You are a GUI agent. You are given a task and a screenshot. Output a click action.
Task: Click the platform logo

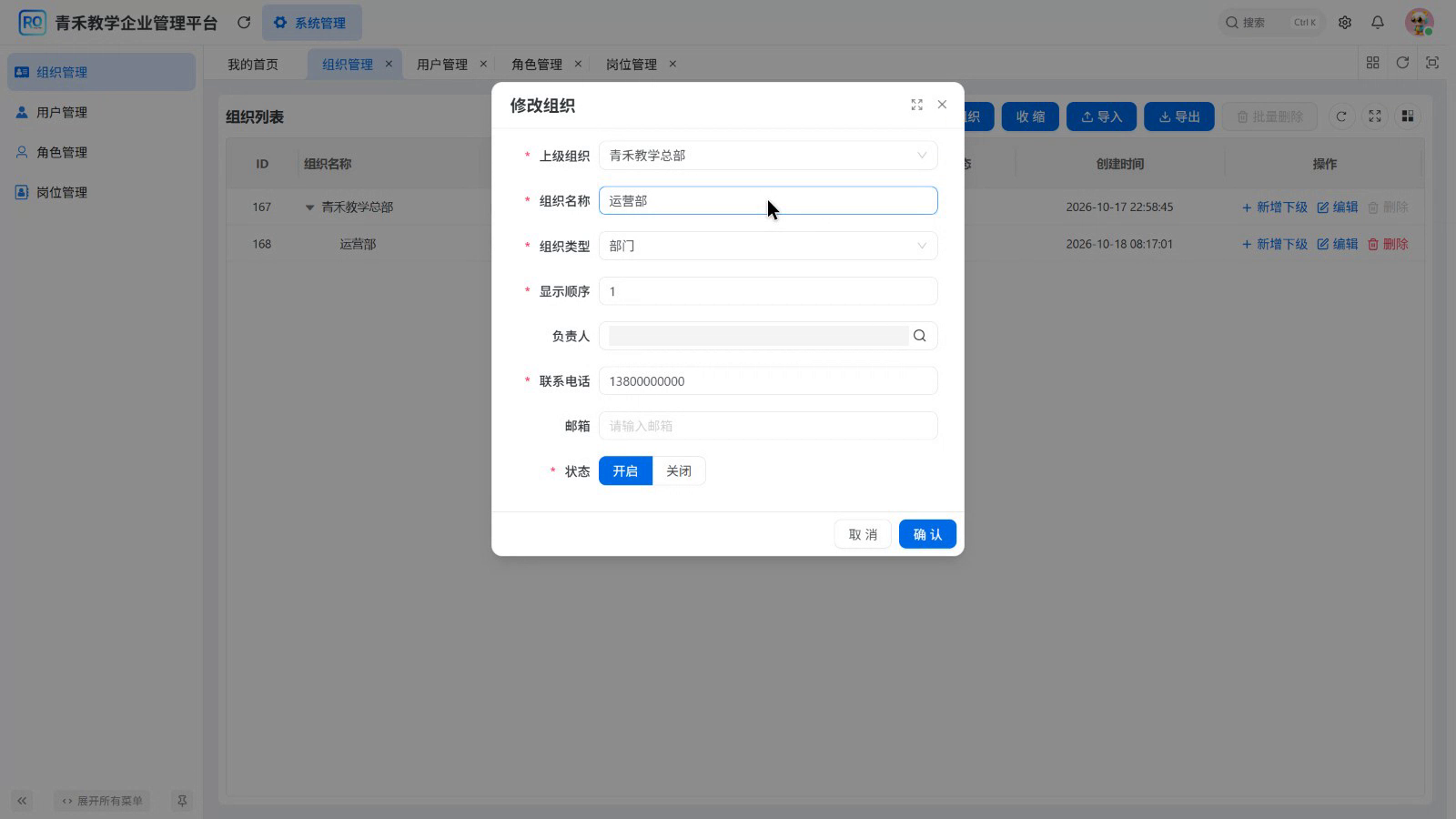point(32,23)
